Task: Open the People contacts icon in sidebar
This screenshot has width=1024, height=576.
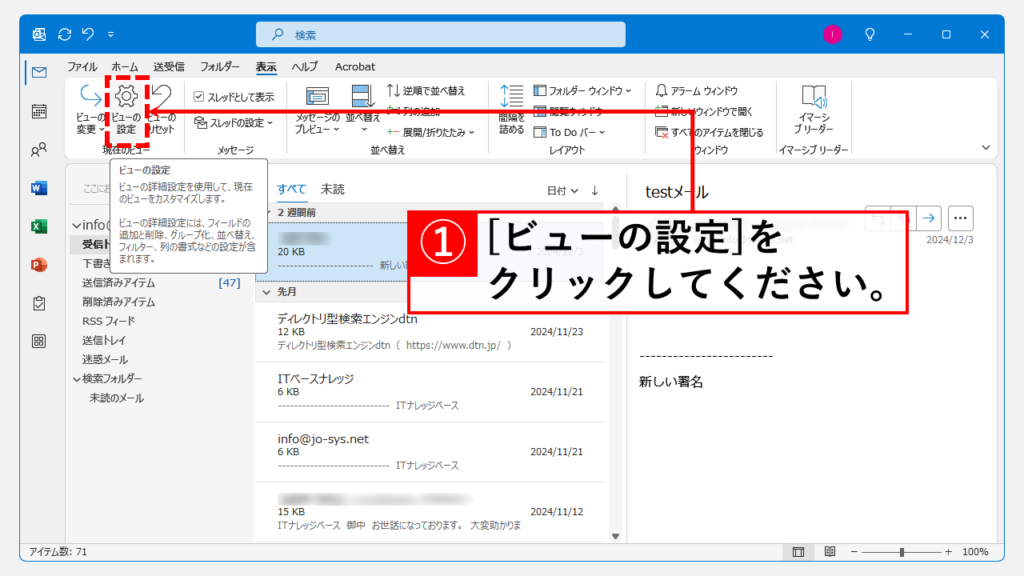Action: click(x=39, y=150)
